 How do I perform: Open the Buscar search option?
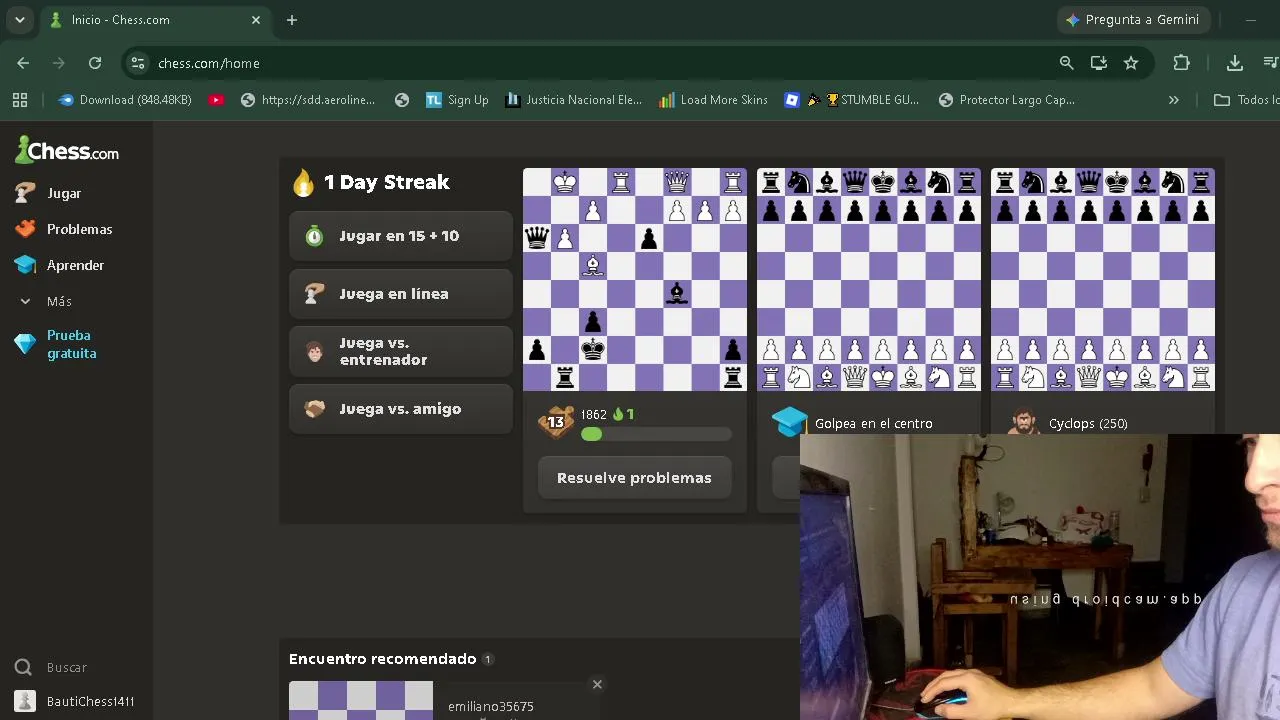tap(66, 667)
